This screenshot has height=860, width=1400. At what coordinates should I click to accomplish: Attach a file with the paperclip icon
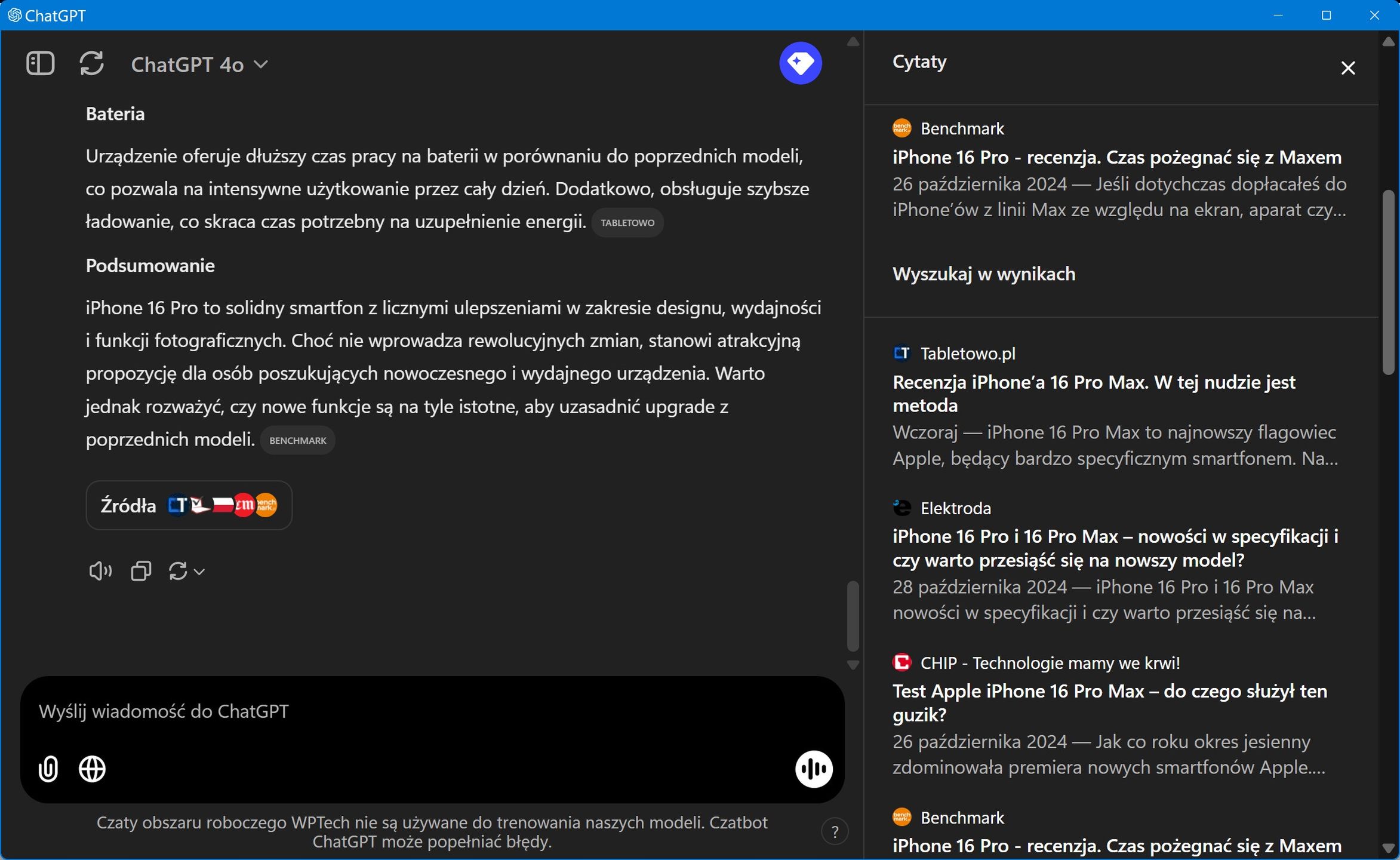click(x=48, y=769)
